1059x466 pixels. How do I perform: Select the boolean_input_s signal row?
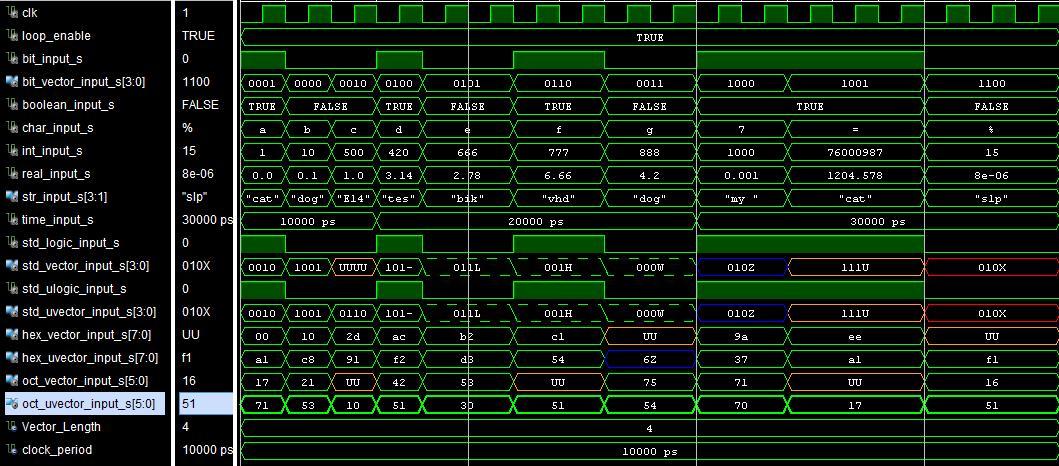coord(67,104)
